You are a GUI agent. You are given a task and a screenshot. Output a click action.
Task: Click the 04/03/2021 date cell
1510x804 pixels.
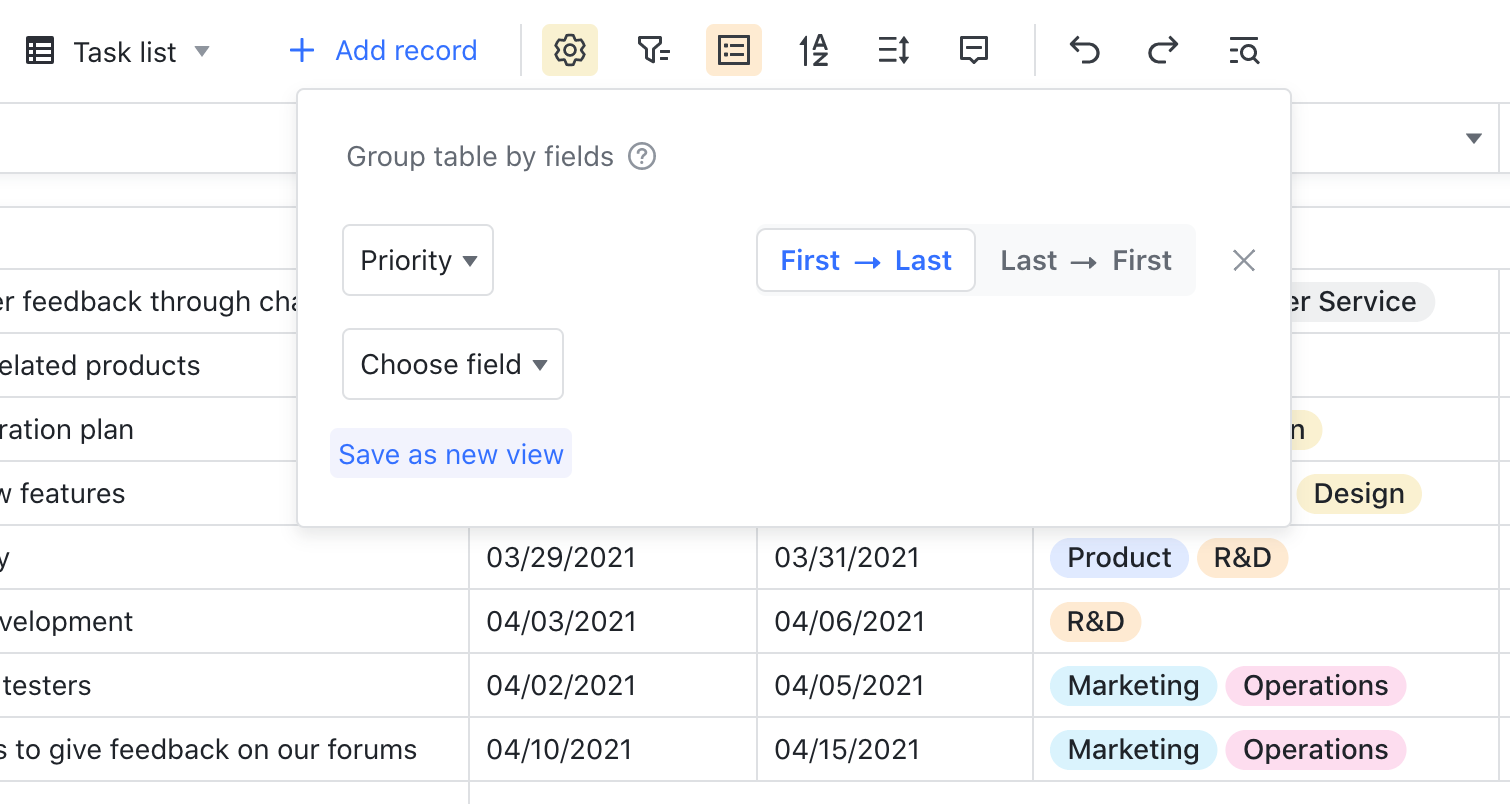click(x=613, y=621)
